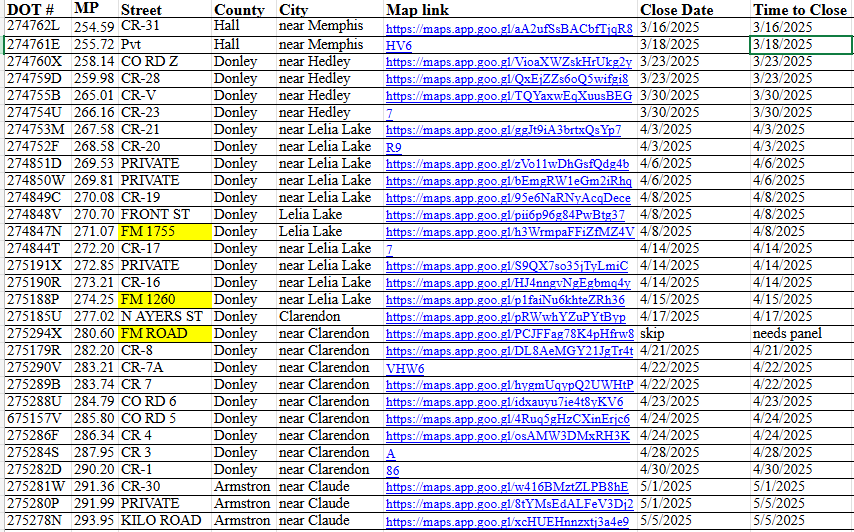The height and width of the screenshot is (532, 854).
Task: Select the 'skip' Close Date cell
Action: click(652, 334)
